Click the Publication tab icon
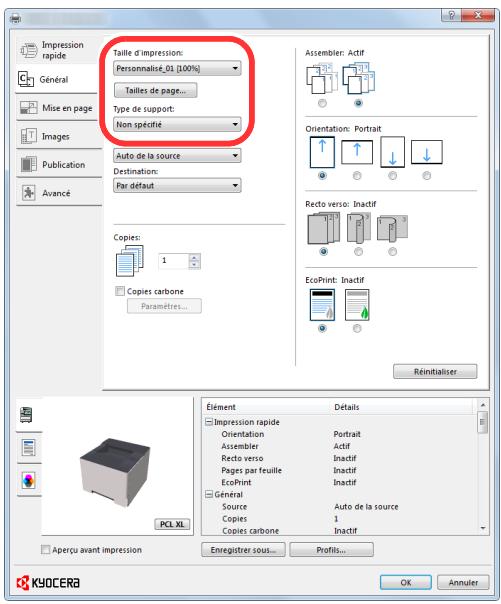The width and height of the screenshot is (501, 604). pos(28,164)
